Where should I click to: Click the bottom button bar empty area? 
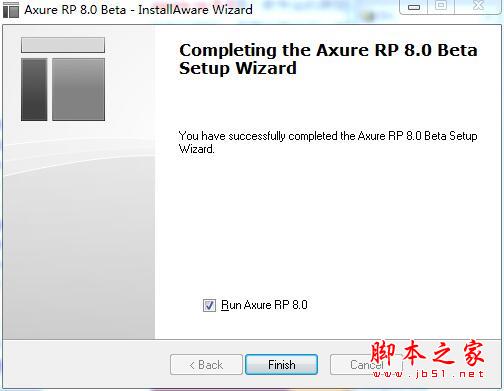pos(87,364)
